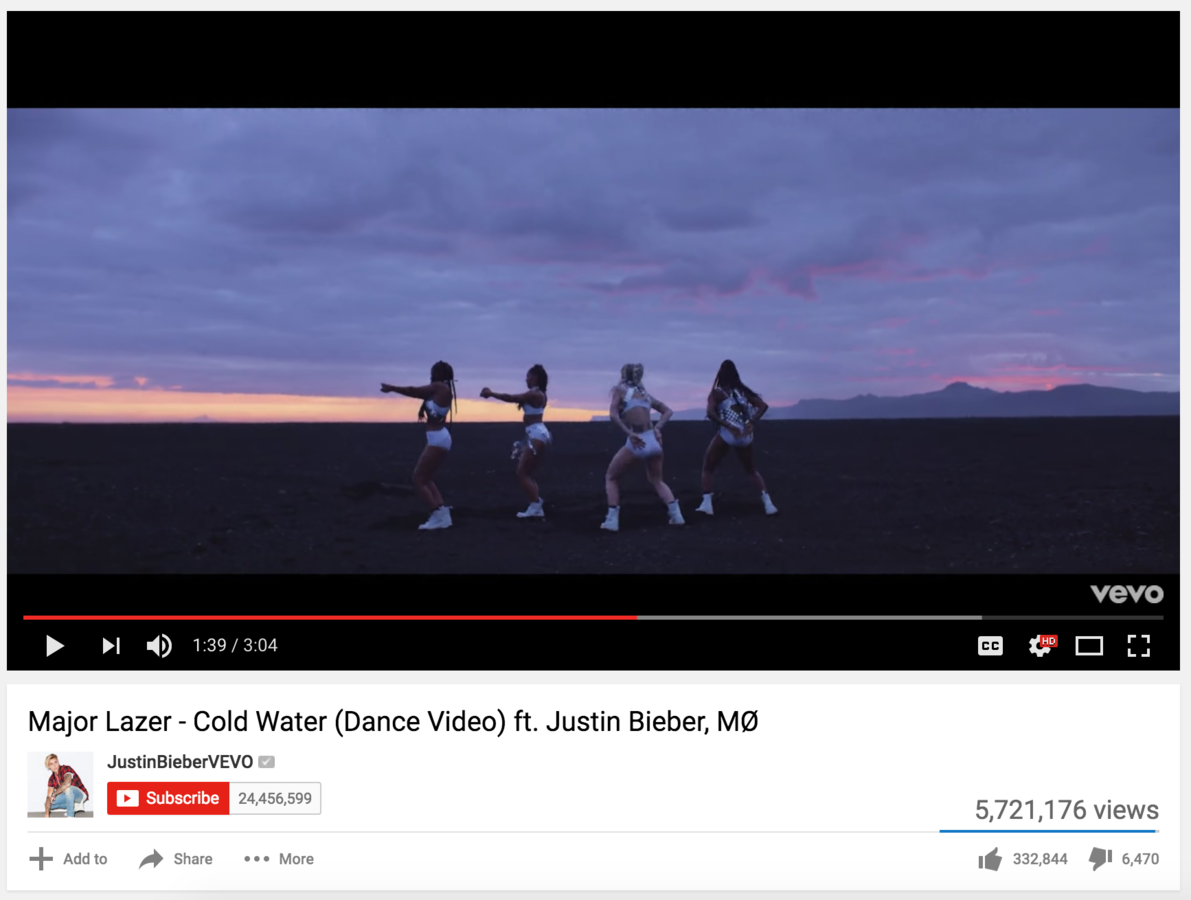Play the paused video
The height and width of the screenshot is (900, 1191).
click(x=55, y=646)
